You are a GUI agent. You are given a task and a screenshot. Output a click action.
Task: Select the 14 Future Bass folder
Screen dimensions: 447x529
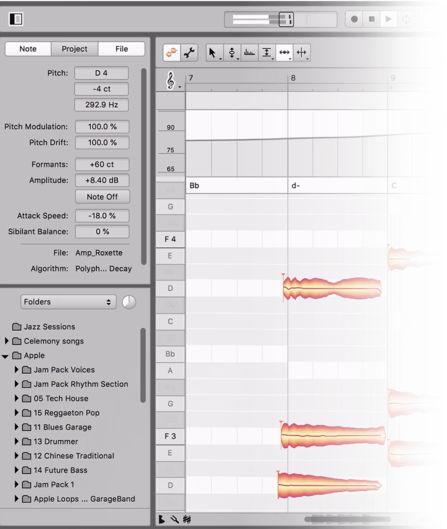pyautogui.click(x=55, y=470)
